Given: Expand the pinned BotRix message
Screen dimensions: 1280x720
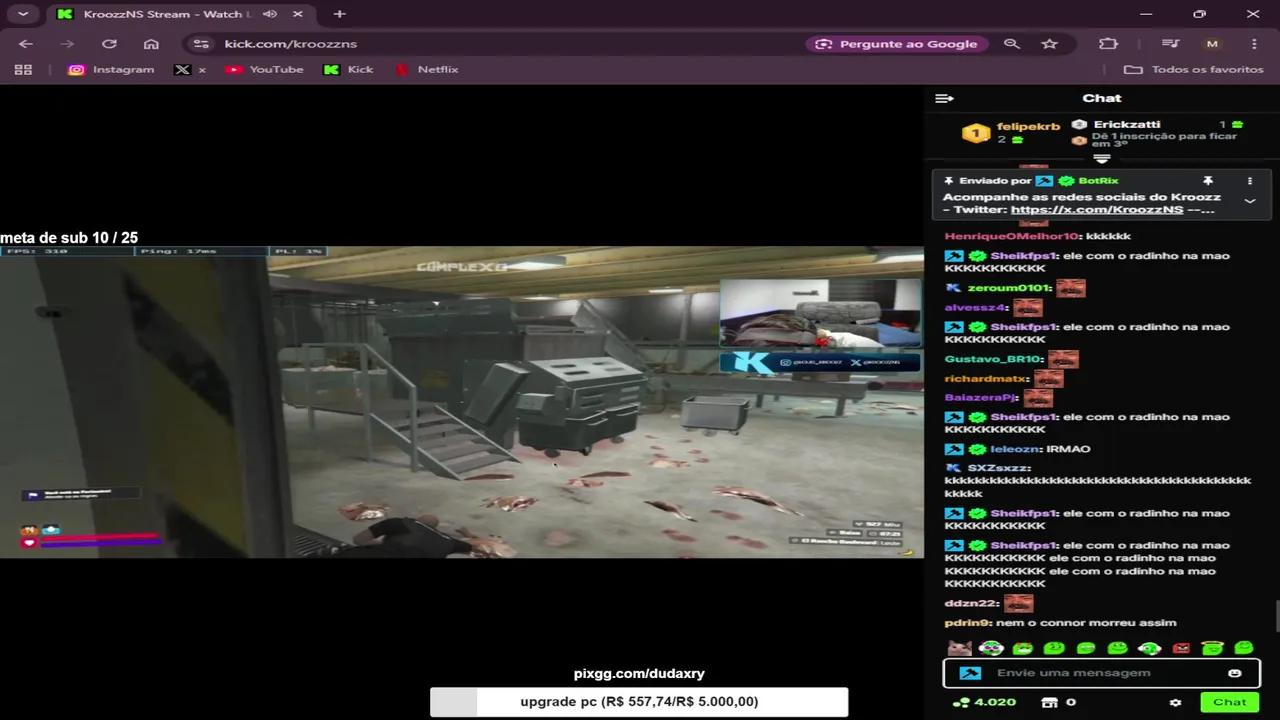Looking at the screenshot, I should pyautogui.click(x=1249, y=201).
